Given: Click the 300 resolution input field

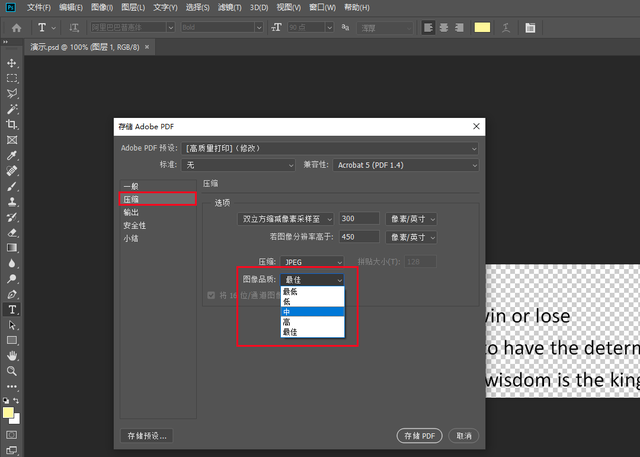Looking at the screenshot, I should [x=358, y=218].
